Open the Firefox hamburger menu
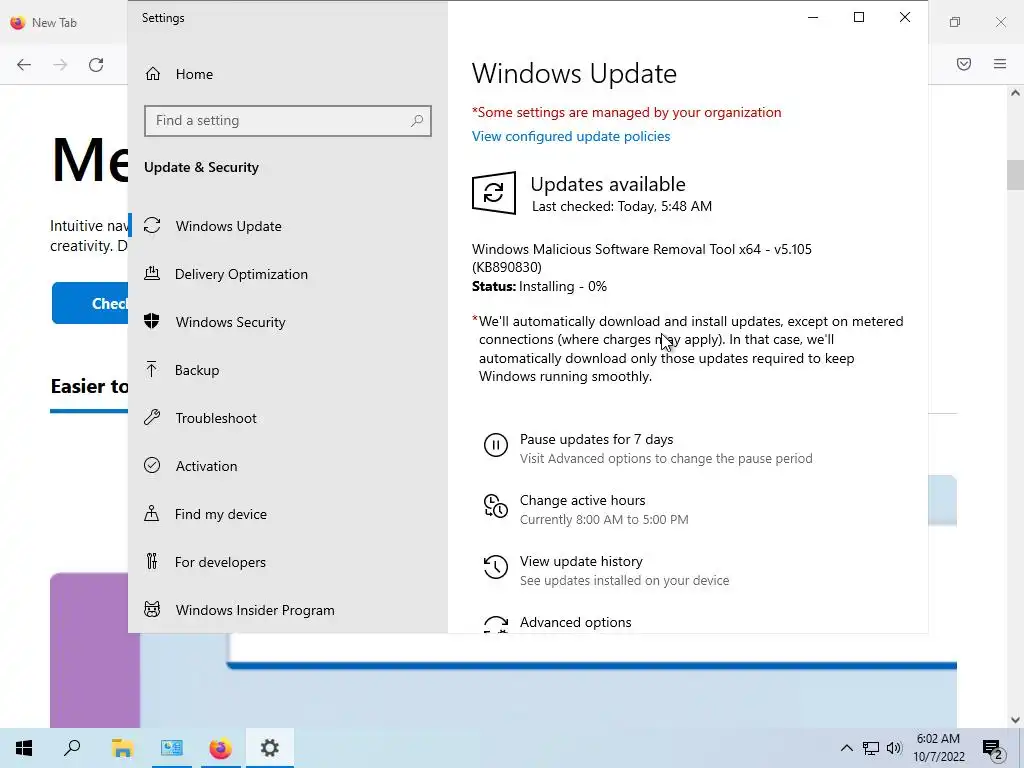This screenshot has height=768, width=1024. coord(1000,64)
